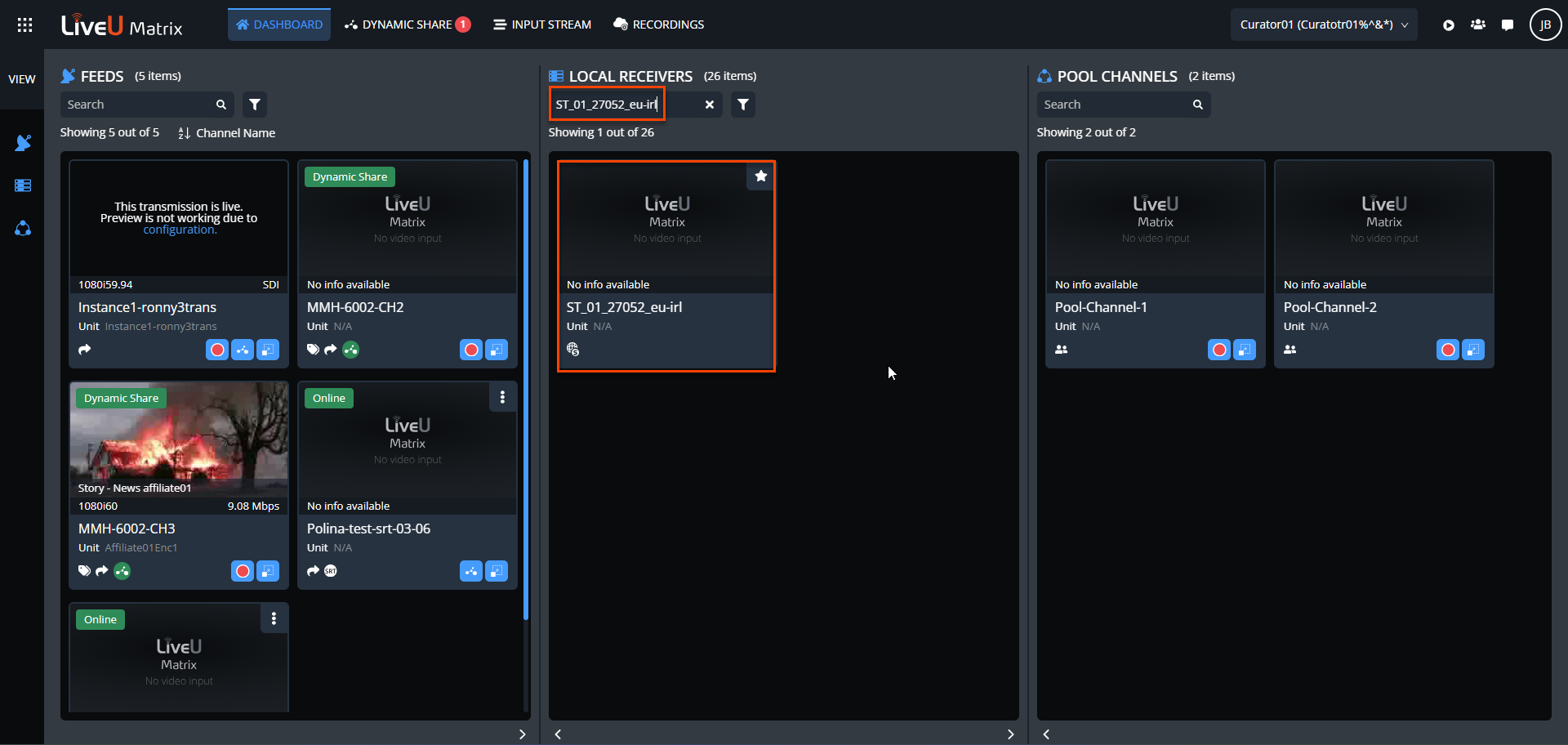Screen dimensions: 1568x745
Task: Start recording Pool-Channel-2
Action: coord(1448,350)
